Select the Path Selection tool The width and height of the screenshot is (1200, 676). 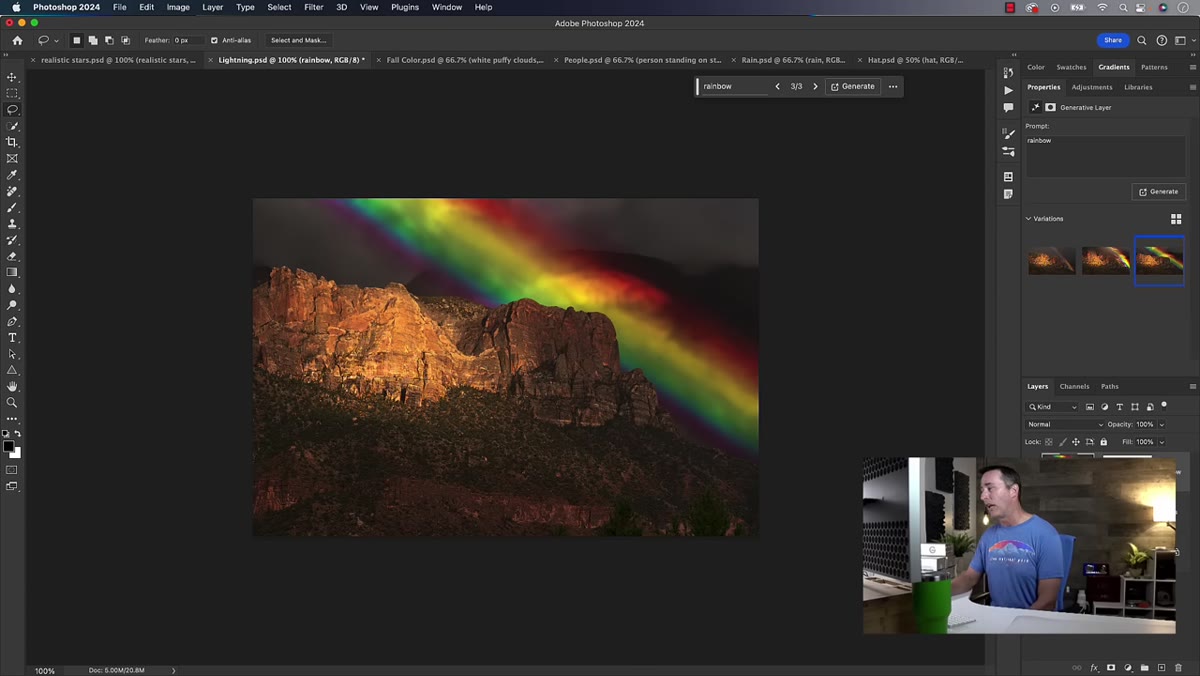click(x=12, y=354)
